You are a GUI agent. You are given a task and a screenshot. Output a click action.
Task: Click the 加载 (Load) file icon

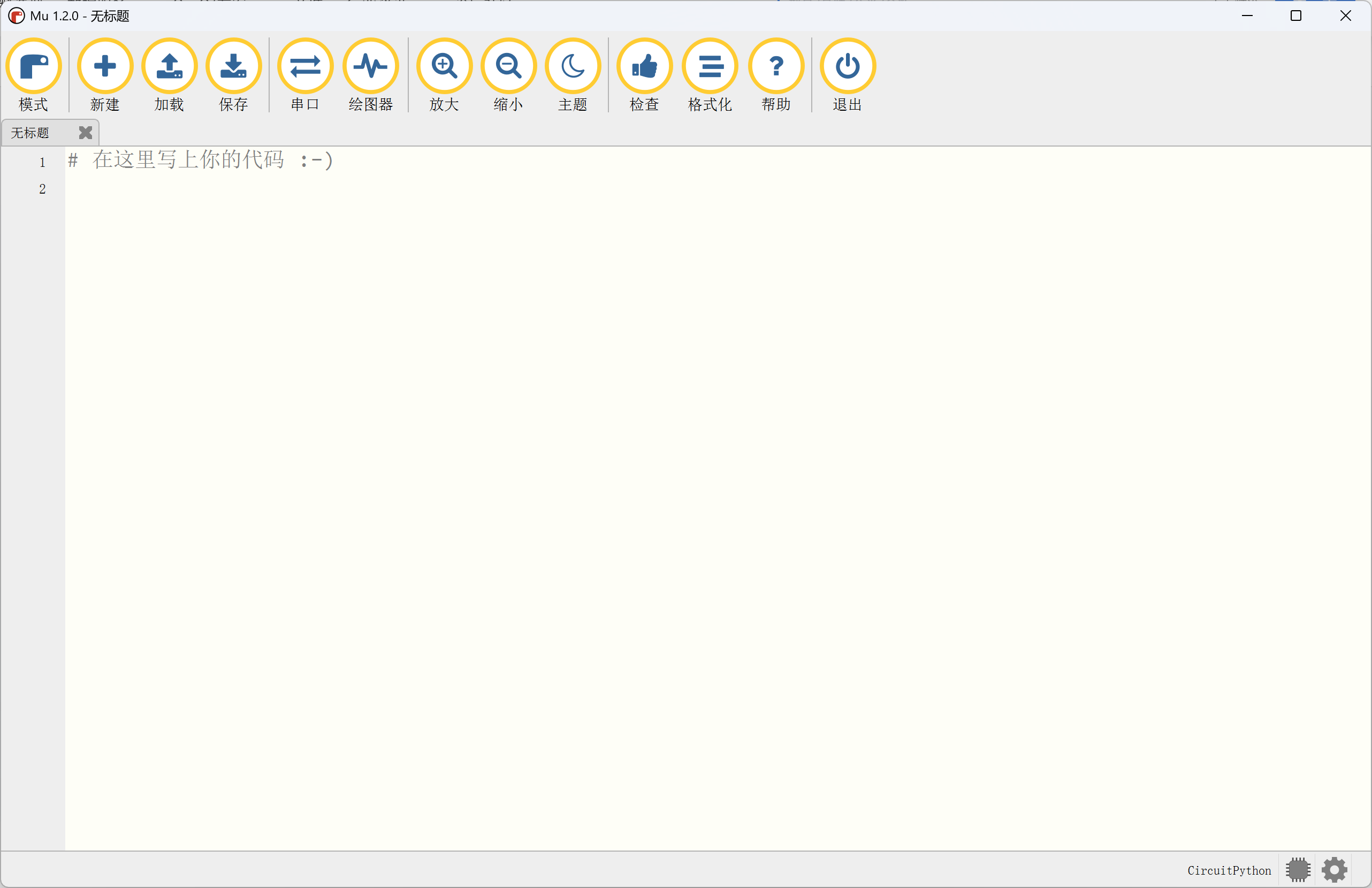pyautogui.click(x=170, y=66)
